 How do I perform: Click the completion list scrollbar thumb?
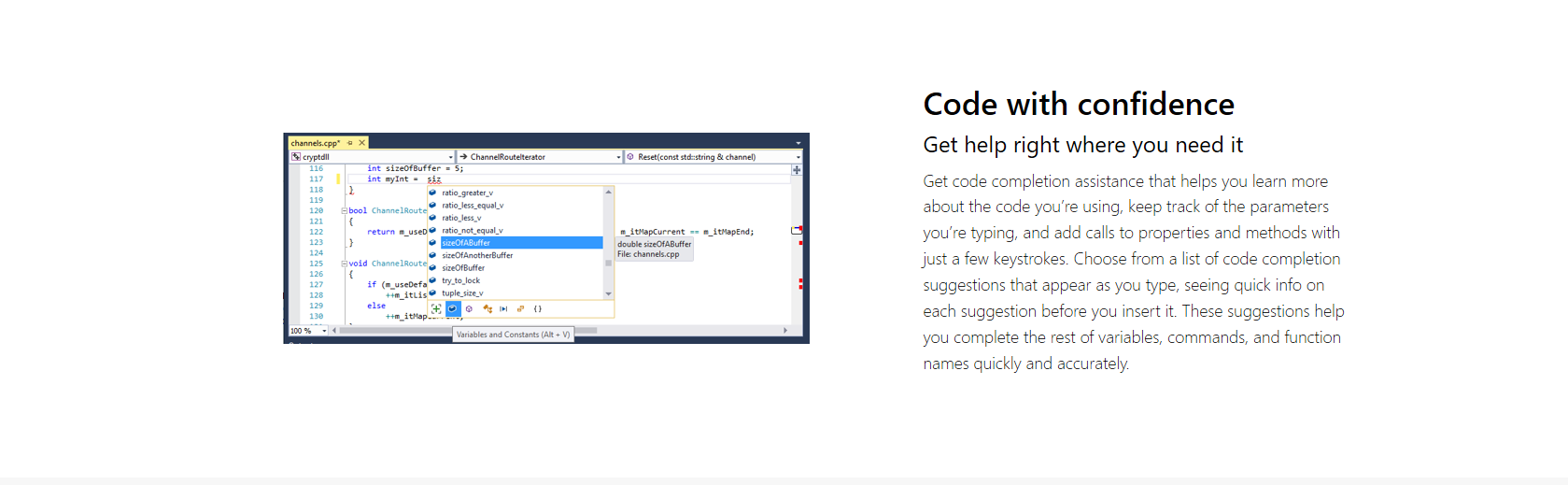609,263
